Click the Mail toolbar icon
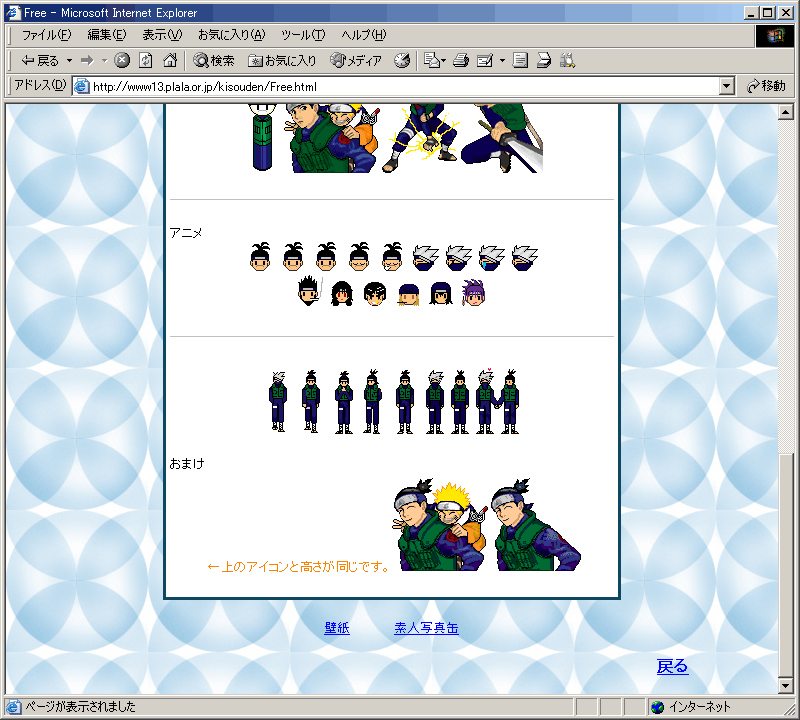The width and height of the screenshot is (800, 720). pos(432,61)
